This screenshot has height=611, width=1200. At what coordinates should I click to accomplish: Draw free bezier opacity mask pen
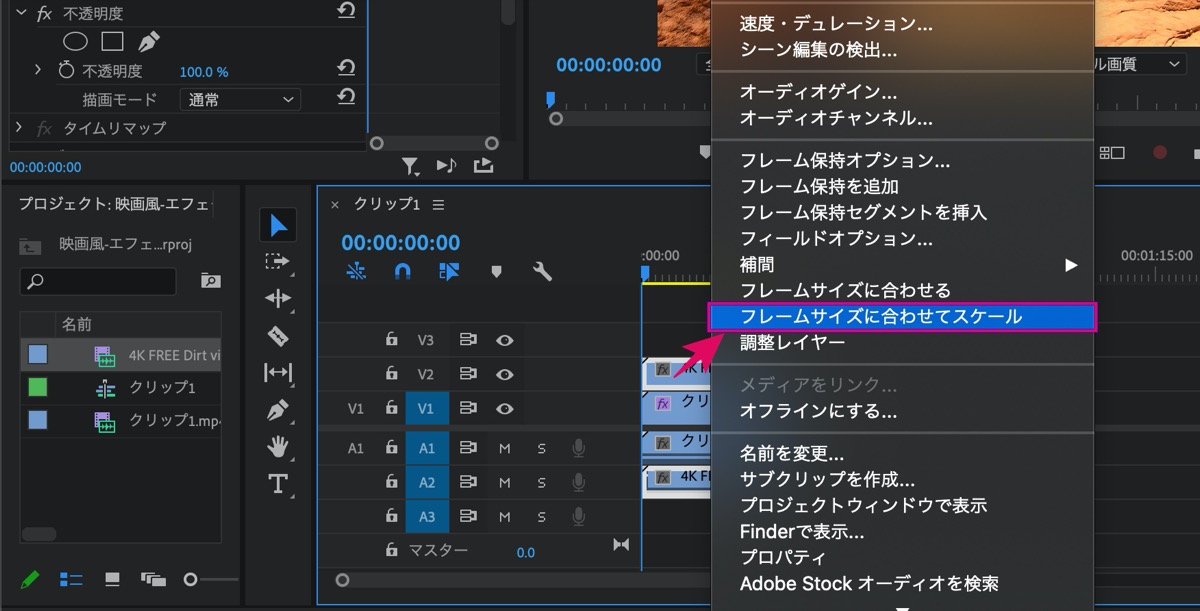pos(148,42)
